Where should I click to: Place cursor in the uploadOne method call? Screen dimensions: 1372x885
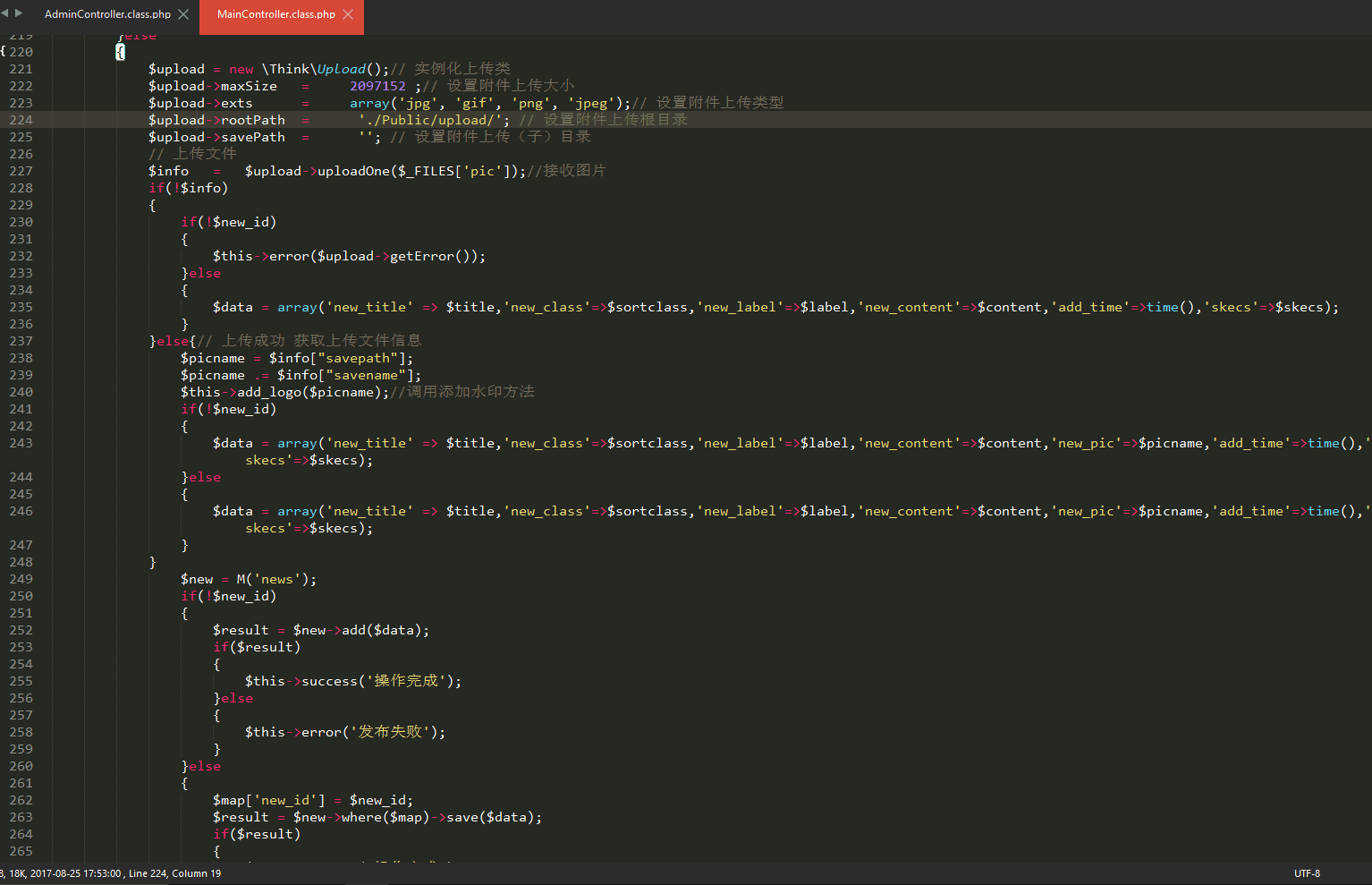click(x=353, y=171)
